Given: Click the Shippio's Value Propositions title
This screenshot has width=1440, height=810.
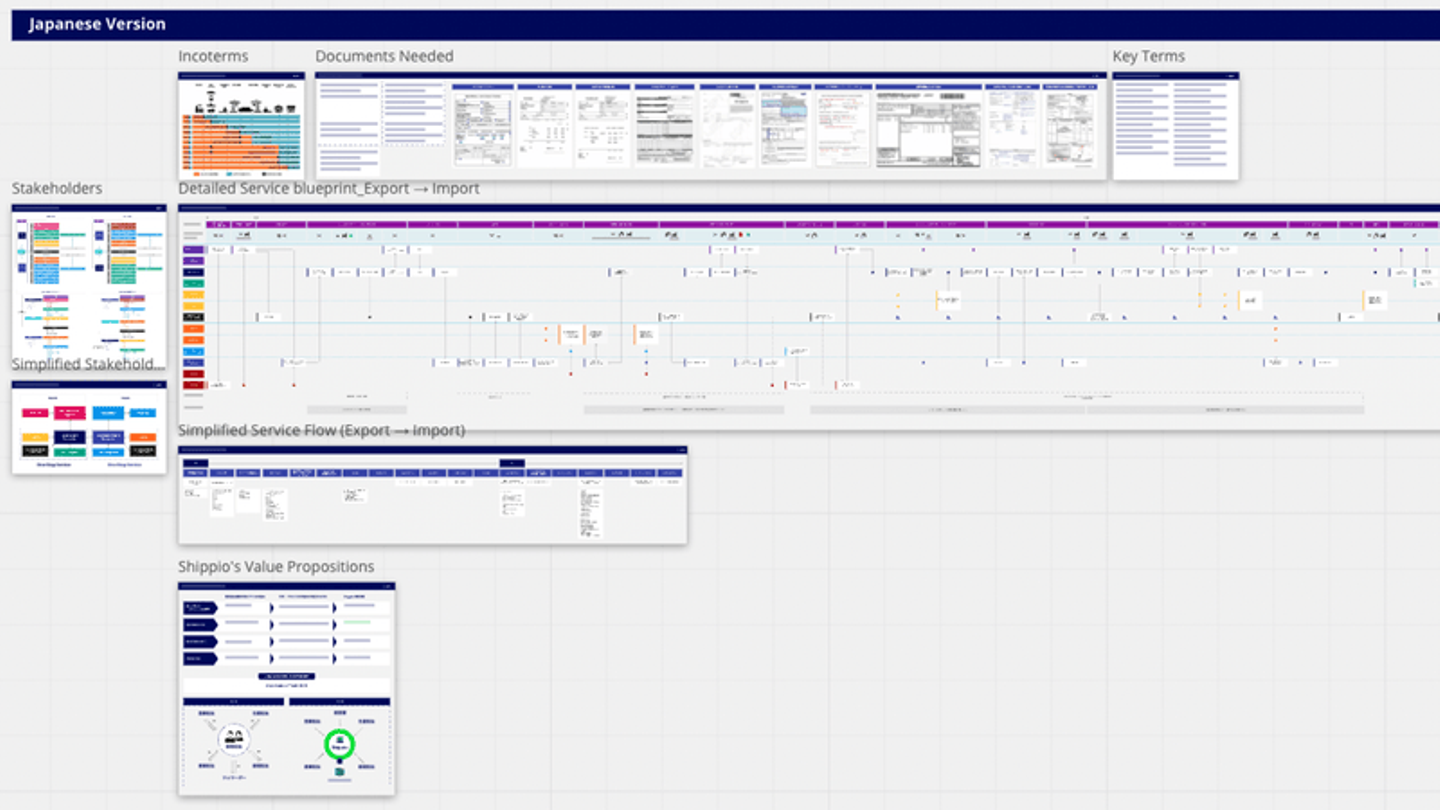Looking at the screenshot, I should point(276,567).
